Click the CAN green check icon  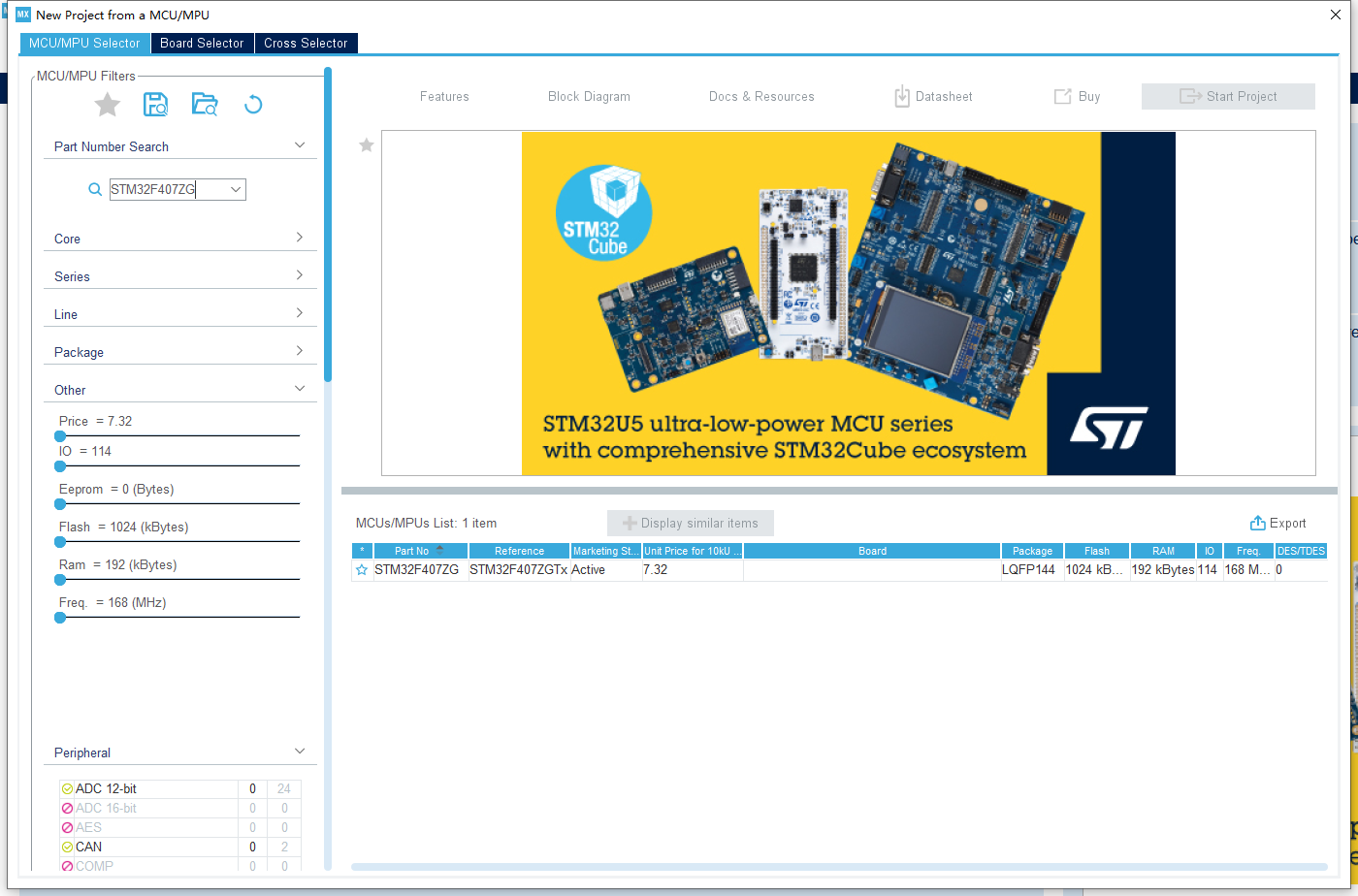coord(67,848)
